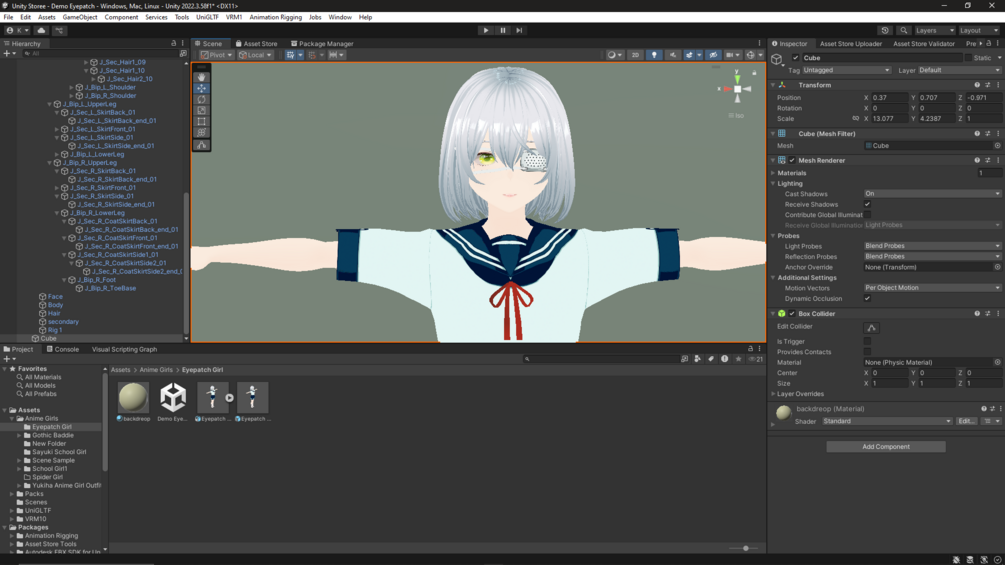Click the Add Component button
This screenshot has height=565, width=1005.
[886, 446]
